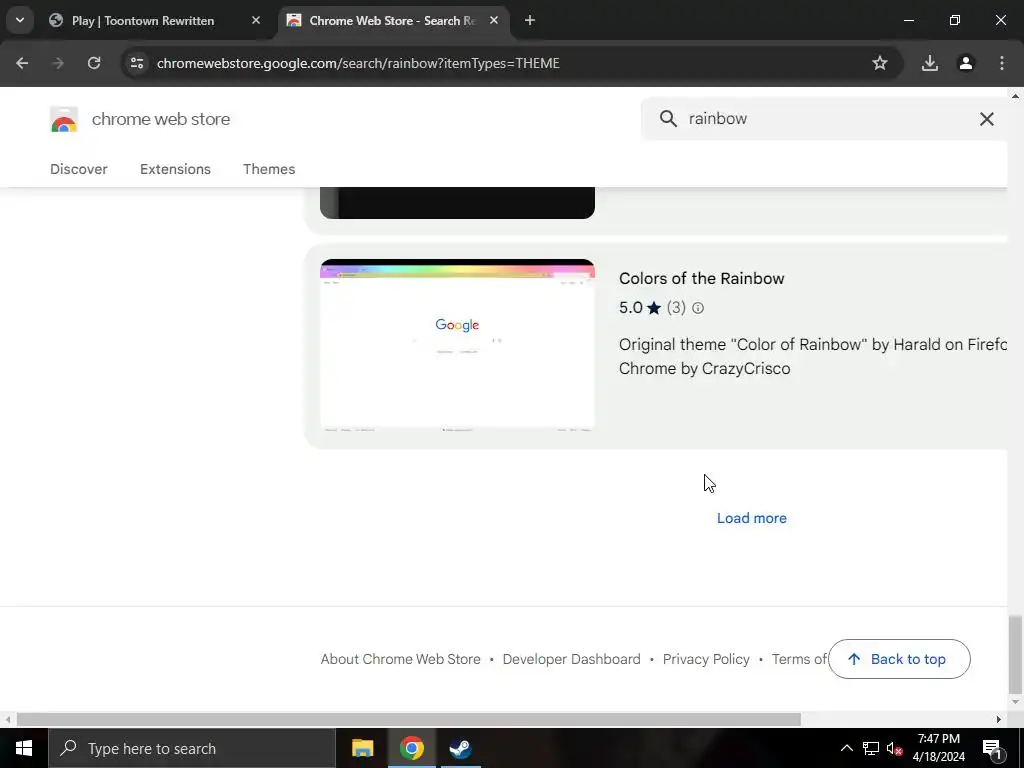Click the browser back arrow
Viewport: 1024px width, 768px height.
point(22,63)
